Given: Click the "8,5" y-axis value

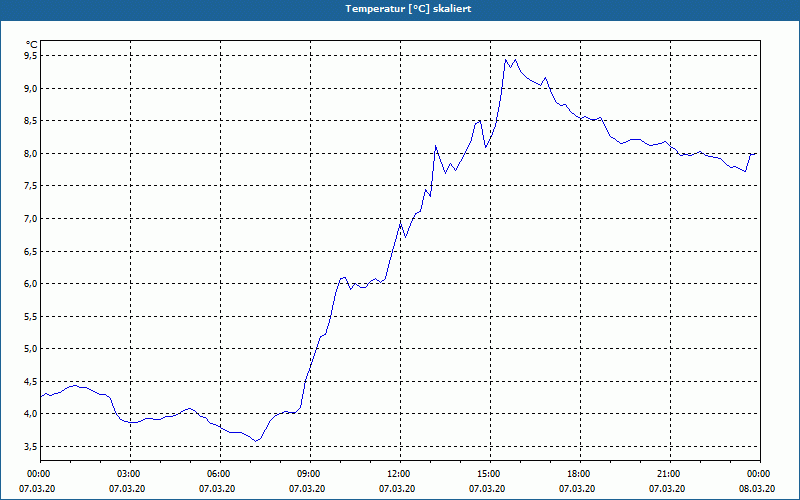Looking at the screenshot, I should coord(31,121).
